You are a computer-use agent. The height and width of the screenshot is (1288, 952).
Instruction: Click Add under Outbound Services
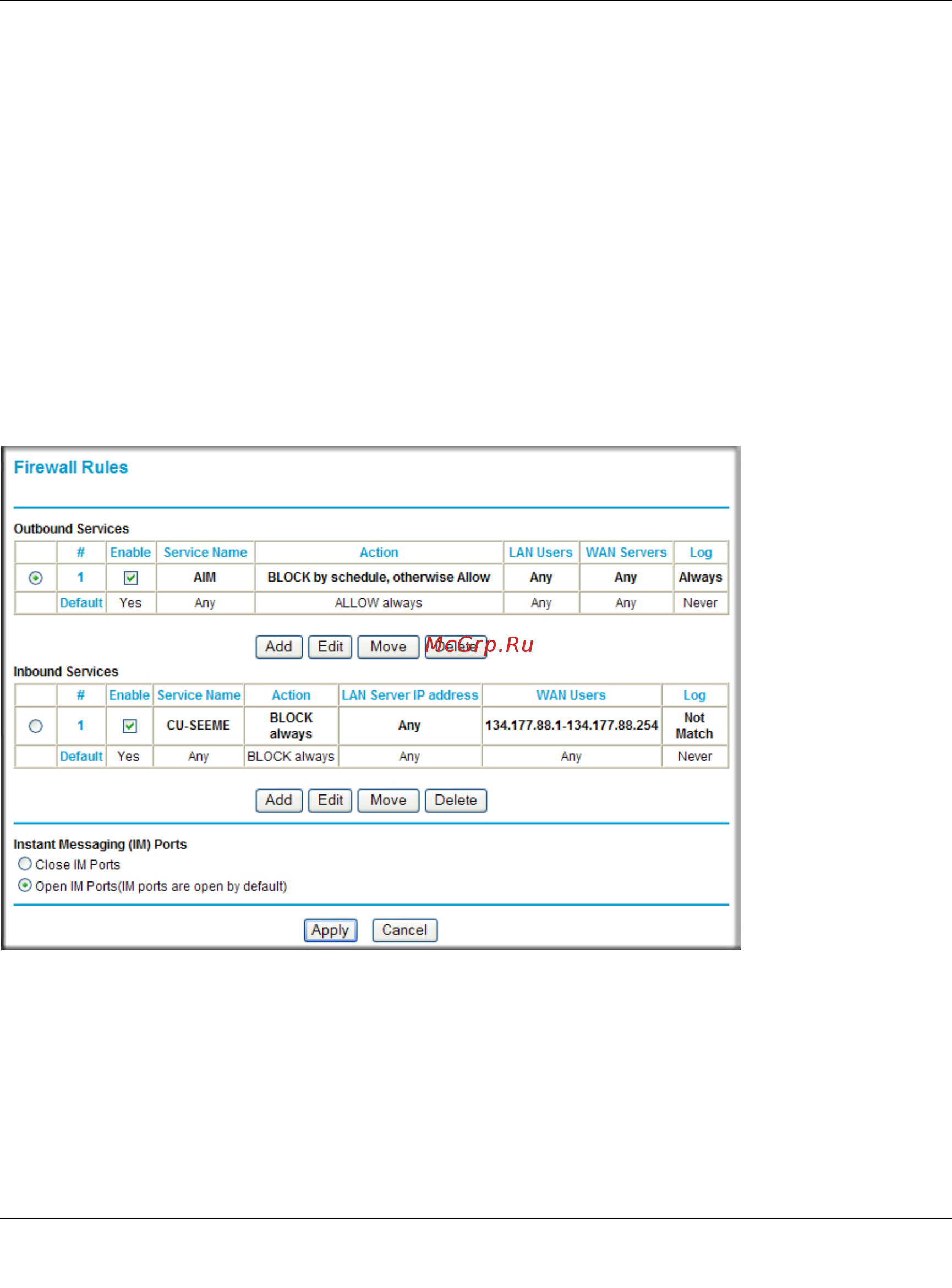coord(279,647)
